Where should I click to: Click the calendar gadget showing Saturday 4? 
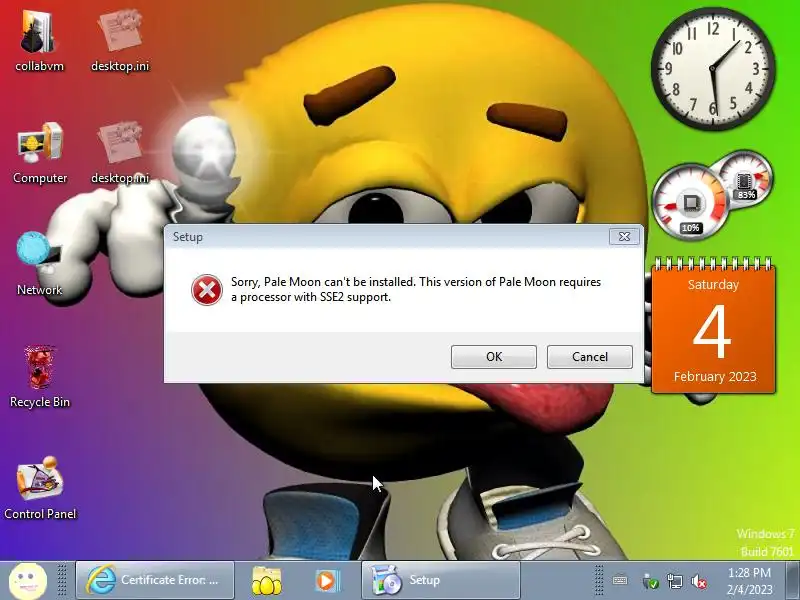(x=713, y=327)
